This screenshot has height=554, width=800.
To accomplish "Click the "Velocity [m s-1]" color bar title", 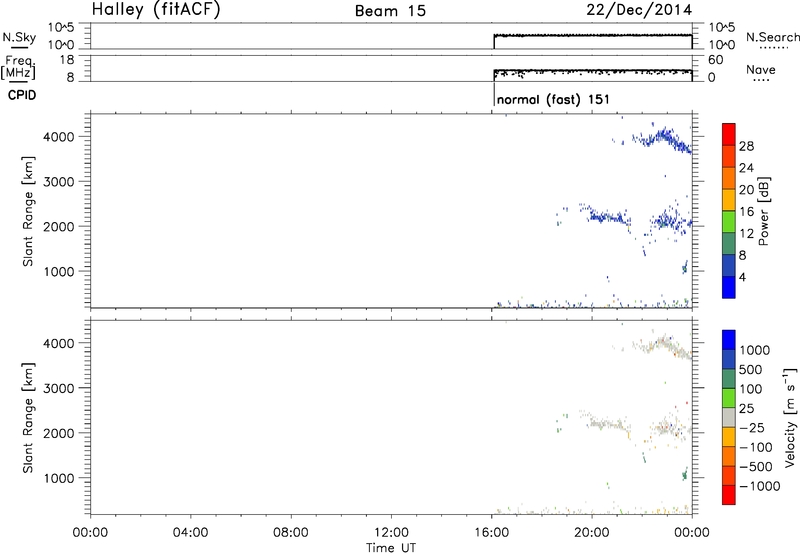I will [790, 417].
